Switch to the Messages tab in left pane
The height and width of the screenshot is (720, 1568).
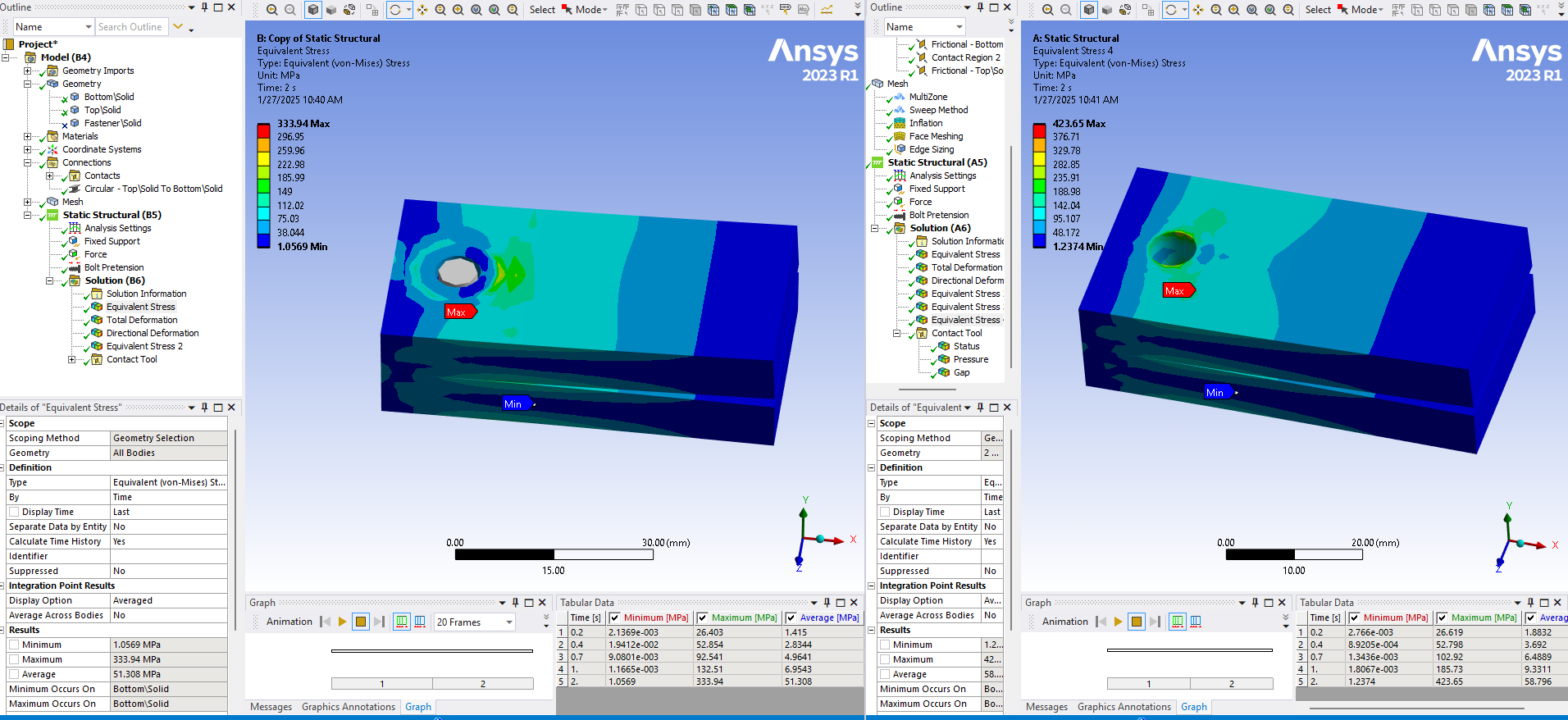(x=271, y=707)
